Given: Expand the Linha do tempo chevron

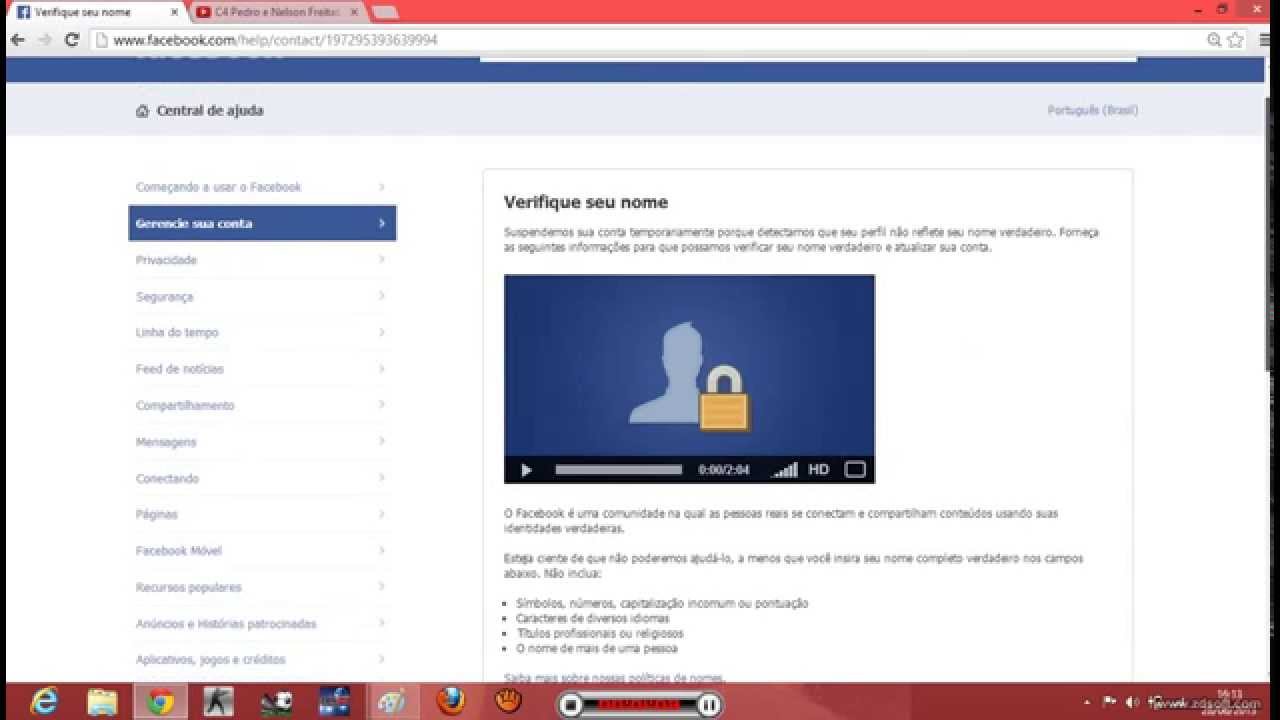Looking at the screenshot, I should click(382, 331).
